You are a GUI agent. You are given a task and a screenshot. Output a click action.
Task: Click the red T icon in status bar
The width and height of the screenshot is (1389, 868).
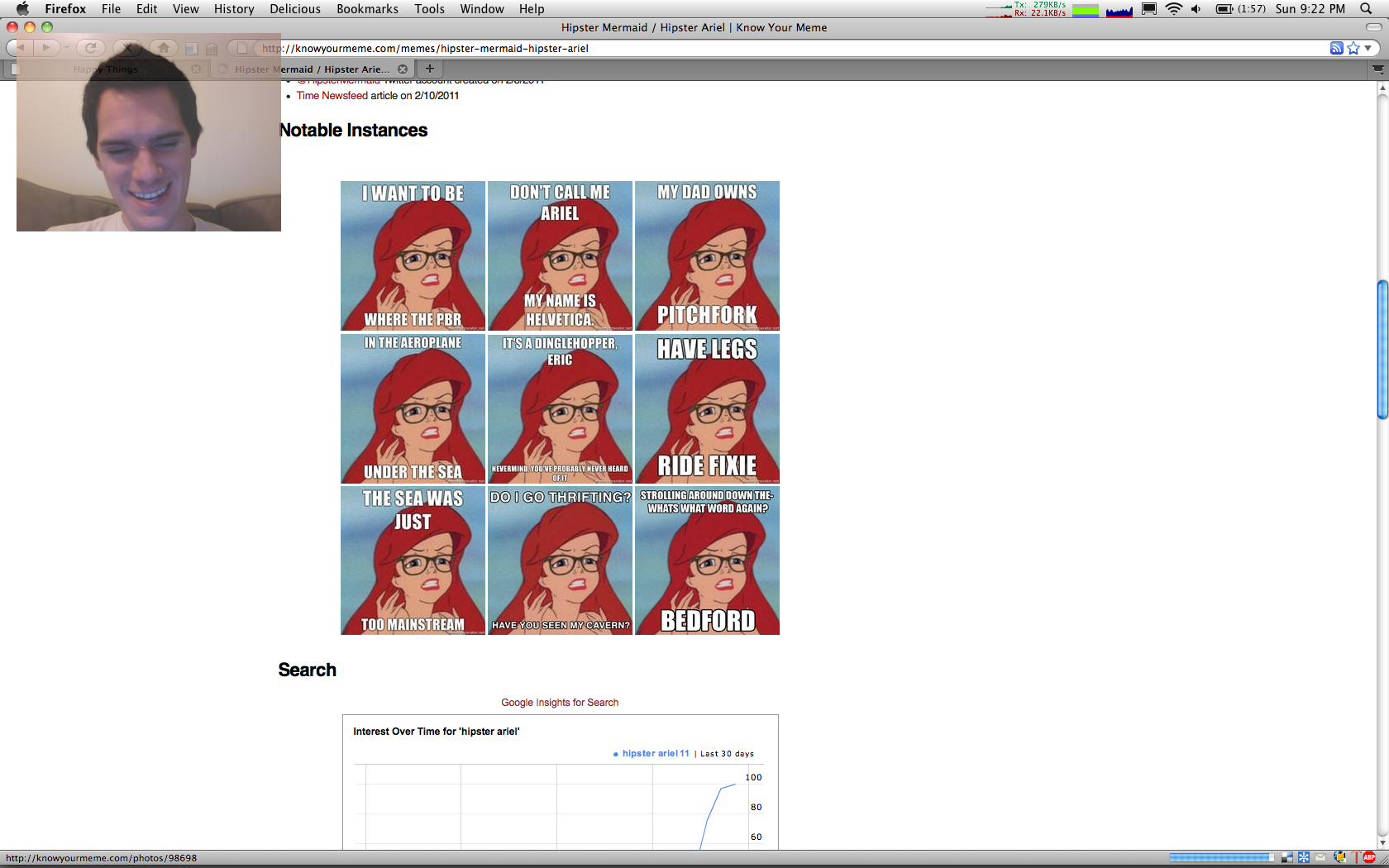click(1357, 857)
